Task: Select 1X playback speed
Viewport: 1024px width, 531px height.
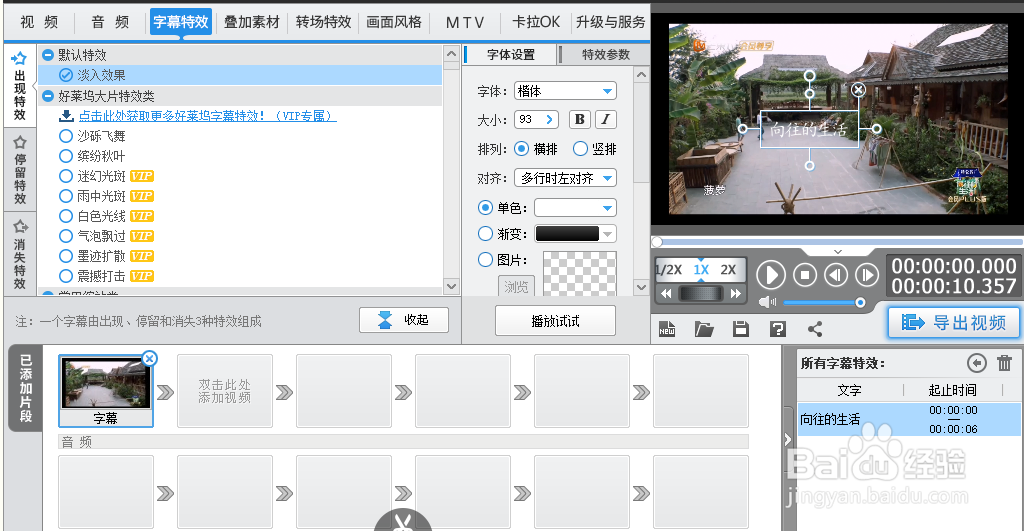Action: point(701,270)
